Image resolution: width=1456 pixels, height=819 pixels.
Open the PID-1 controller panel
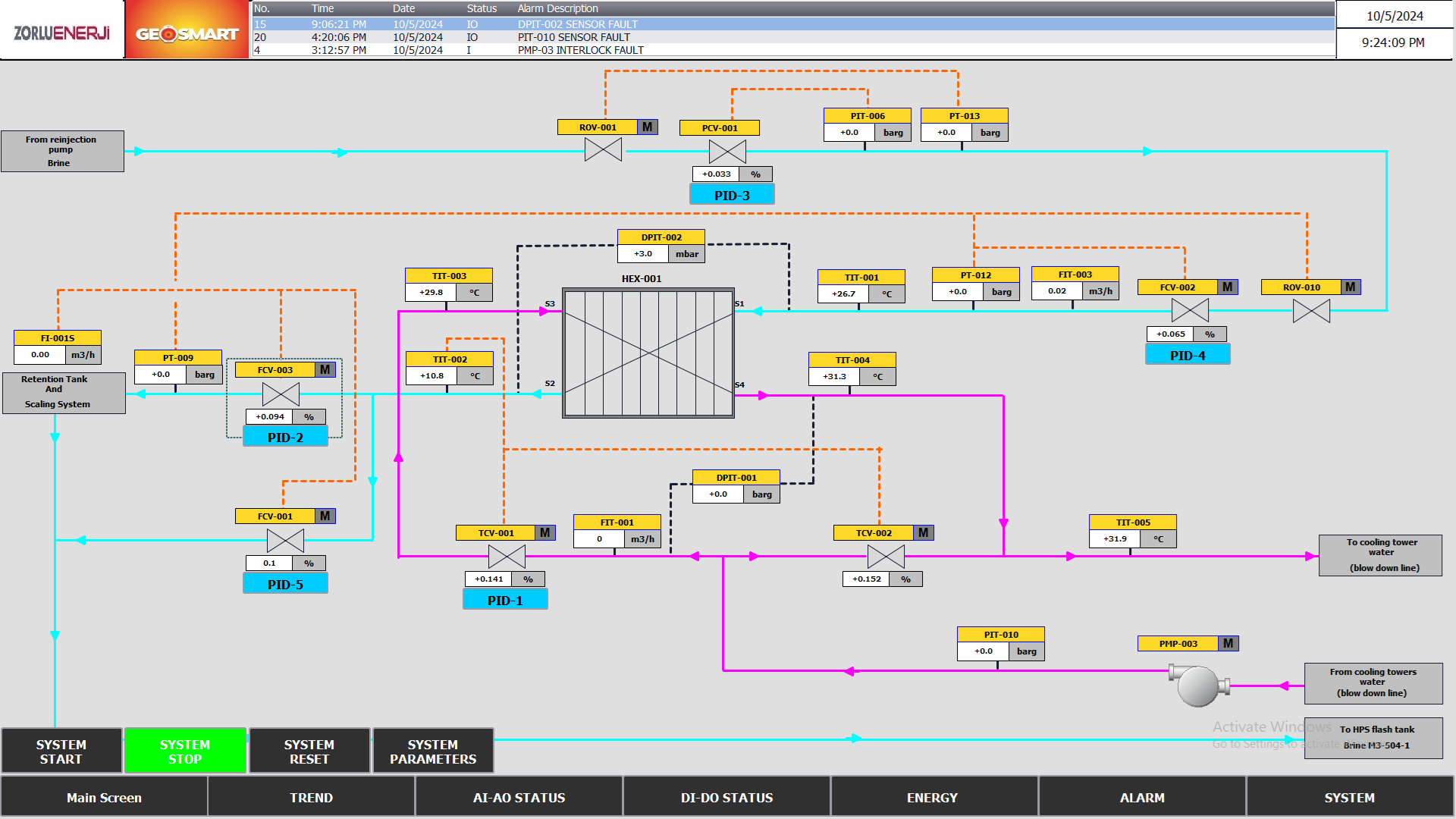[505, 601]
